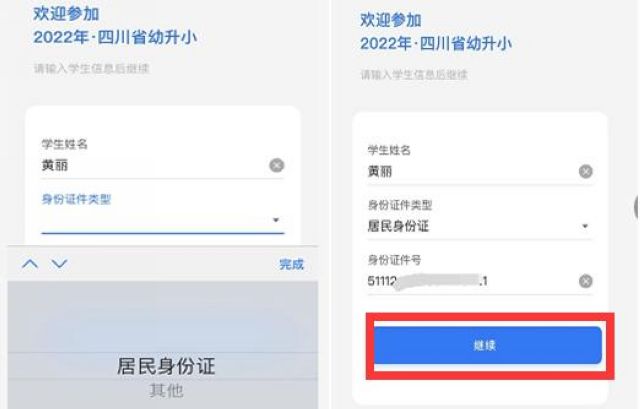Clear the student name in left form
Image resolution: width=640 pixels, height=409 pixels.
276,165
